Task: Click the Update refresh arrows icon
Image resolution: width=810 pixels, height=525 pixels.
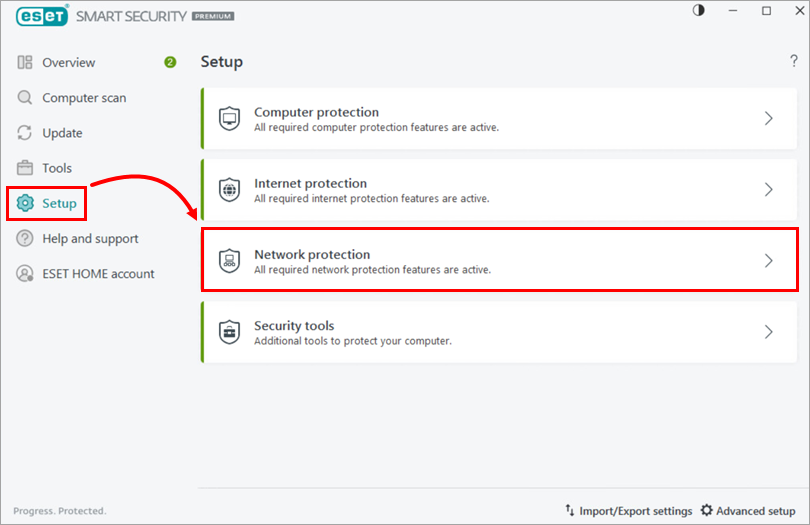Action: [x=25, y=133]
